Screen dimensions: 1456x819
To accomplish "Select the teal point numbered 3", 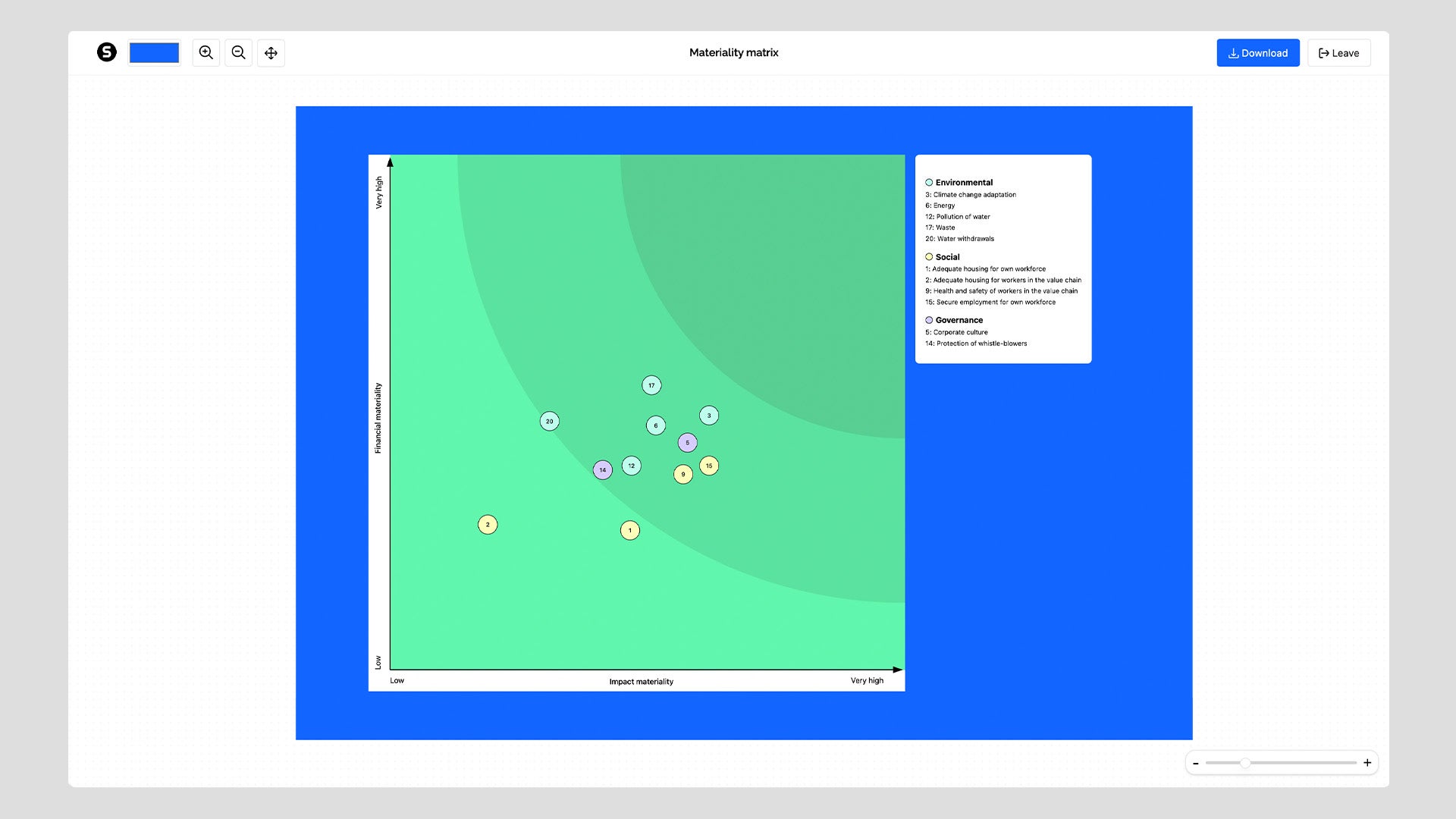I will point(709,416).
